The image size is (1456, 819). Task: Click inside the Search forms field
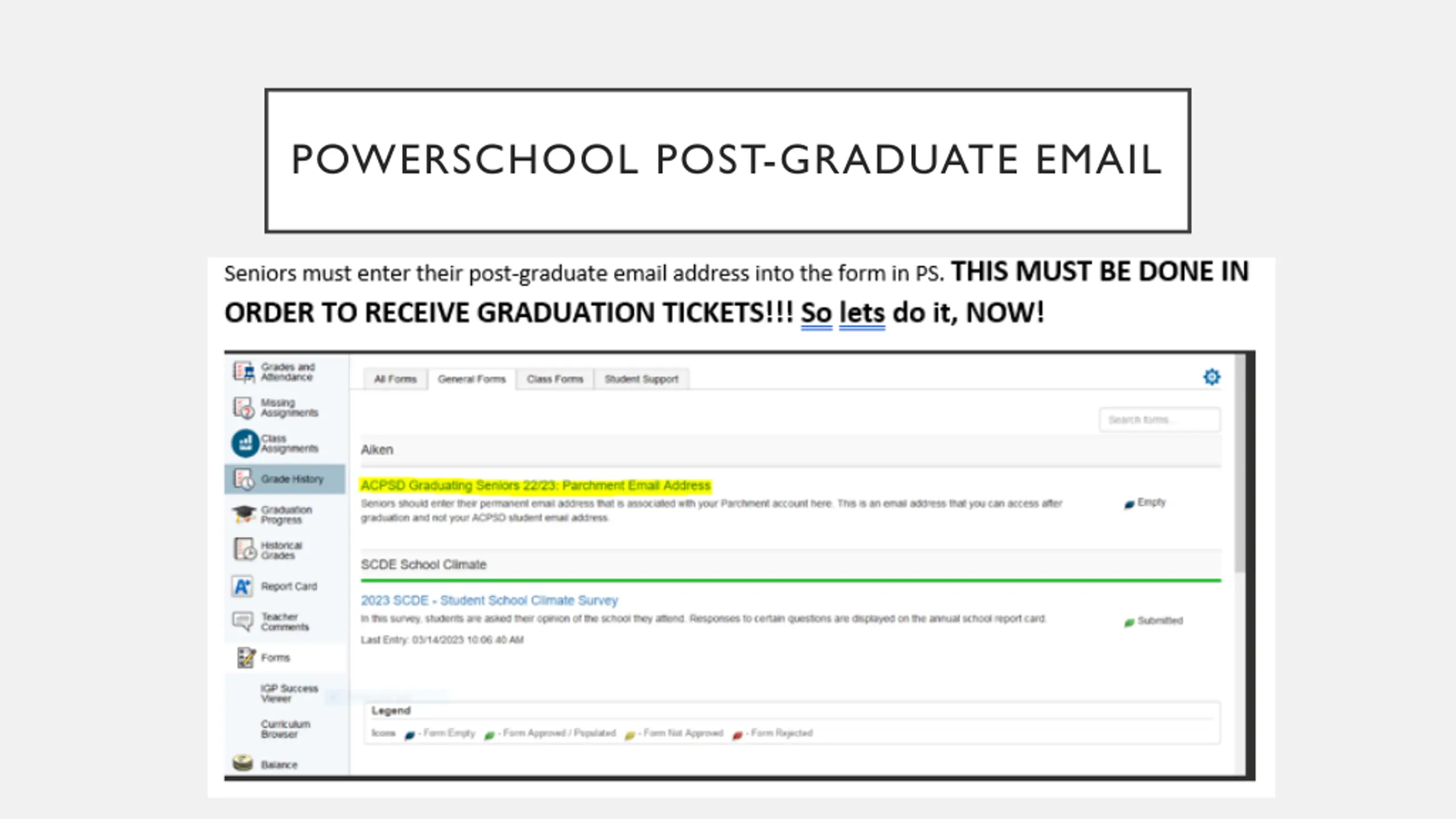(x=1160, y=420)
